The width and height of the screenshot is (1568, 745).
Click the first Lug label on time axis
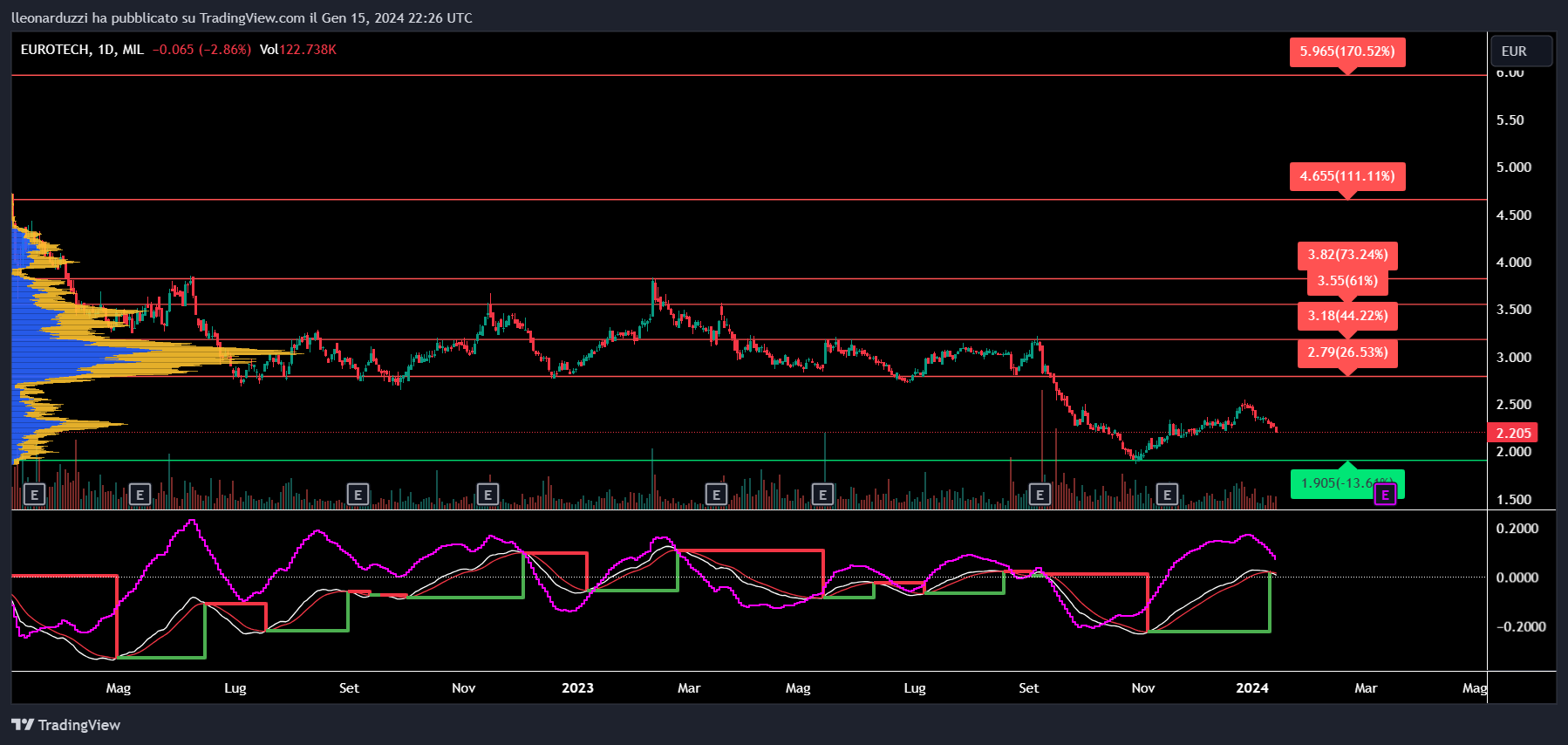(x=235, y=688)
